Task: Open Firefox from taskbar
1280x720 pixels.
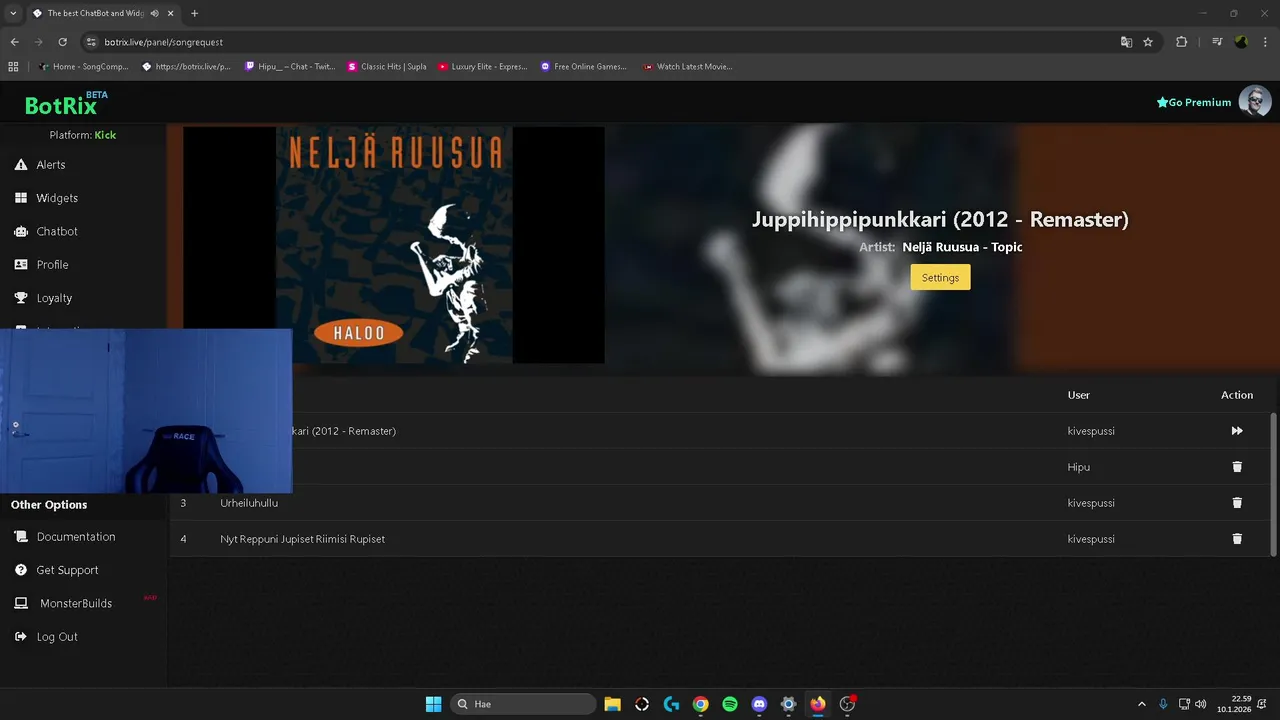Action: coord(818,704)
